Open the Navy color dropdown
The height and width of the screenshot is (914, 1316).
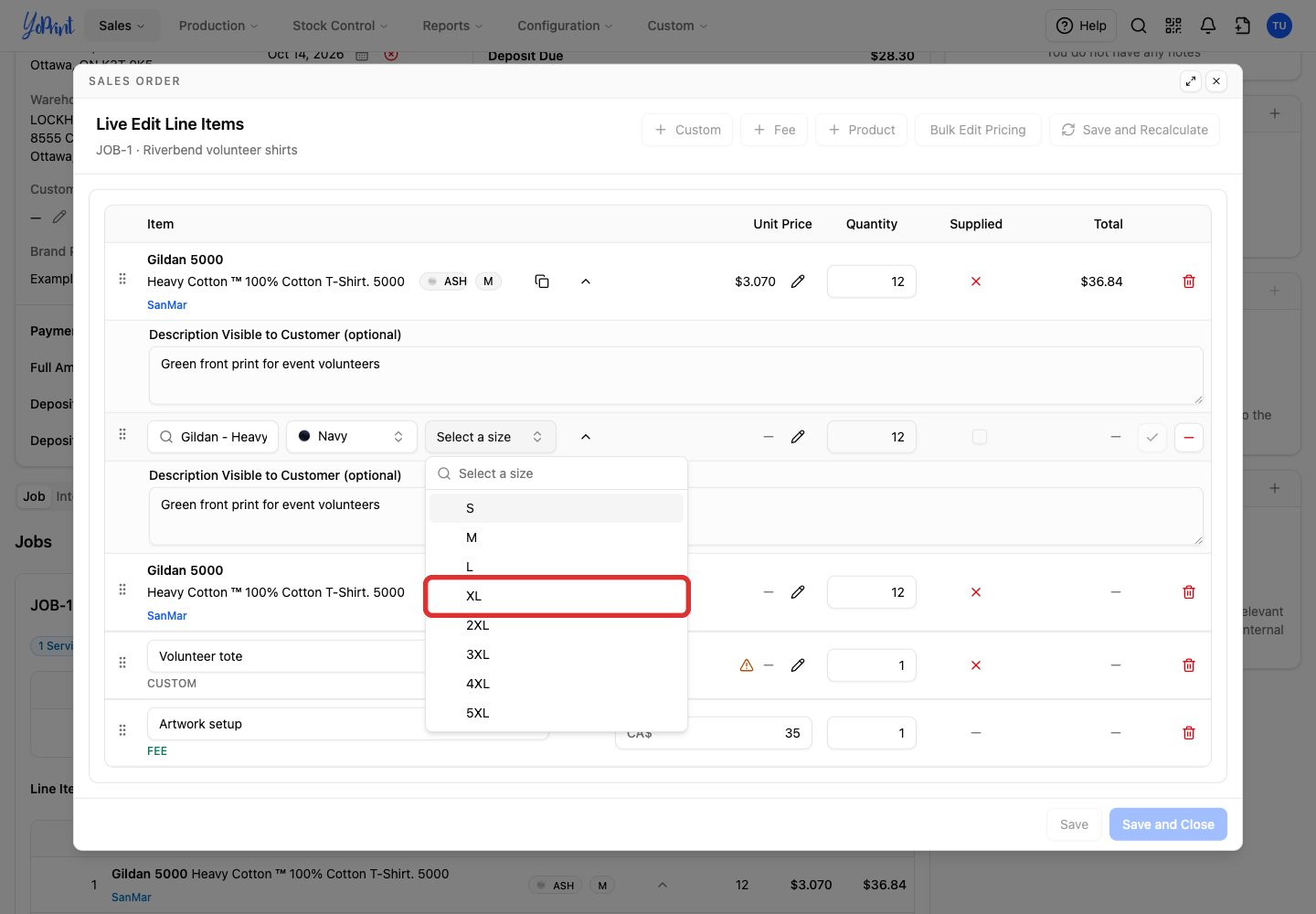[352, 437]
